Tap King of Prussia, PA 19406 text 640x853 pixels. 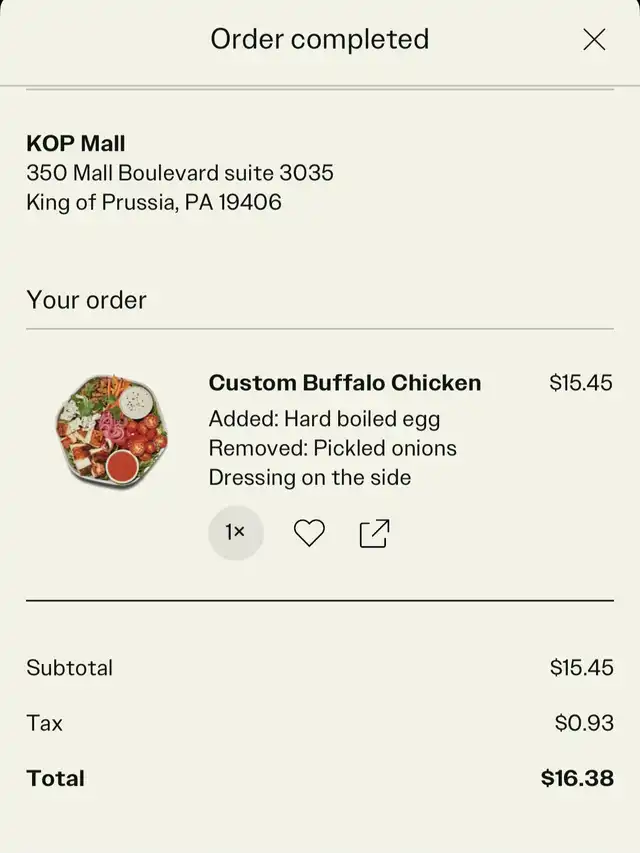(x=154, y=202)
